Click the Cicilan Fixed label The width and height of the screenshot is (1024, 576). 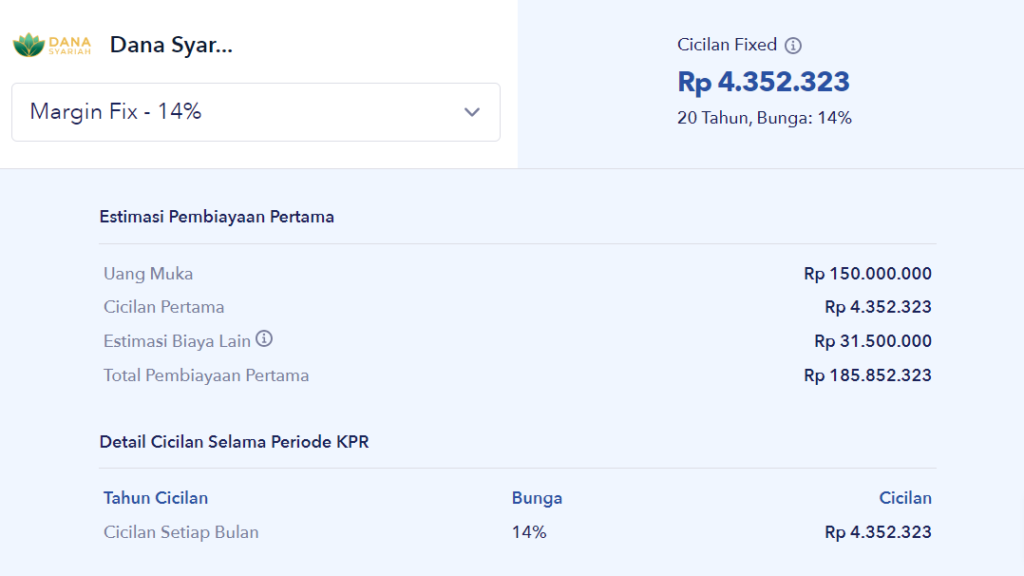(727, 45)
